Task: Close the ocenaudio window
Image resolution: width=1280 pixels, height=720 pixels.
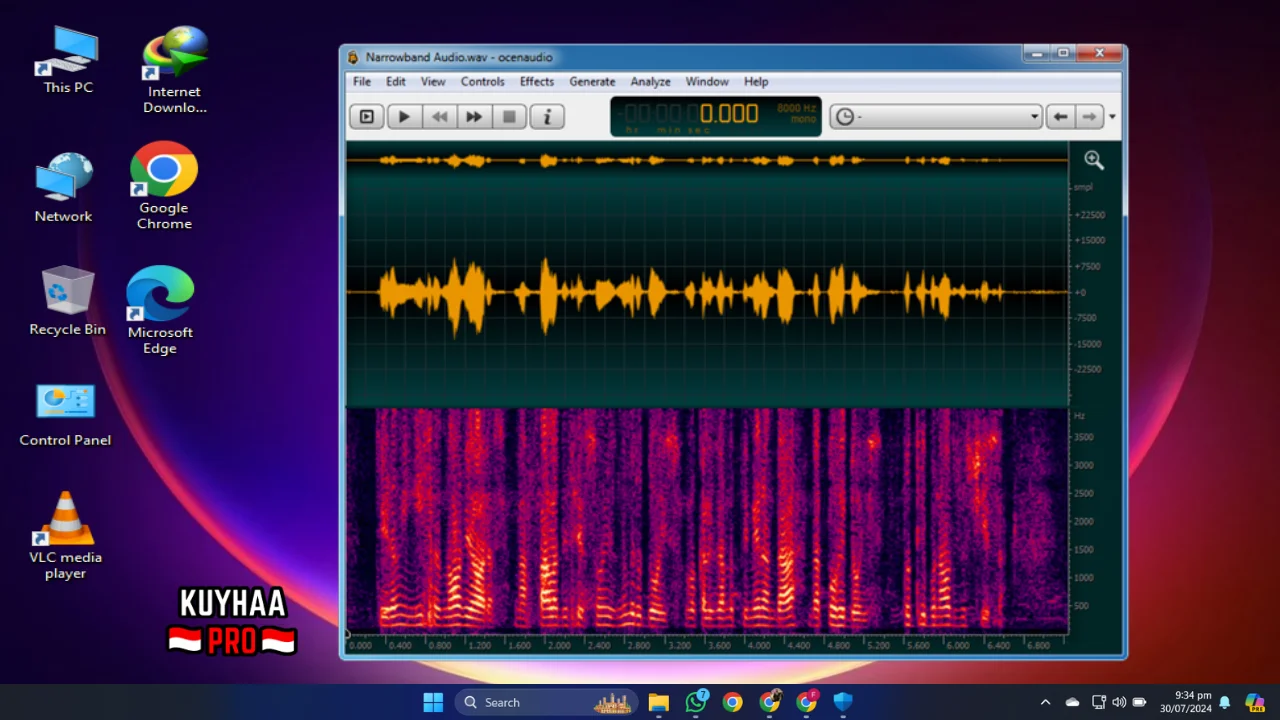Action: click(x=1099, y=53)
